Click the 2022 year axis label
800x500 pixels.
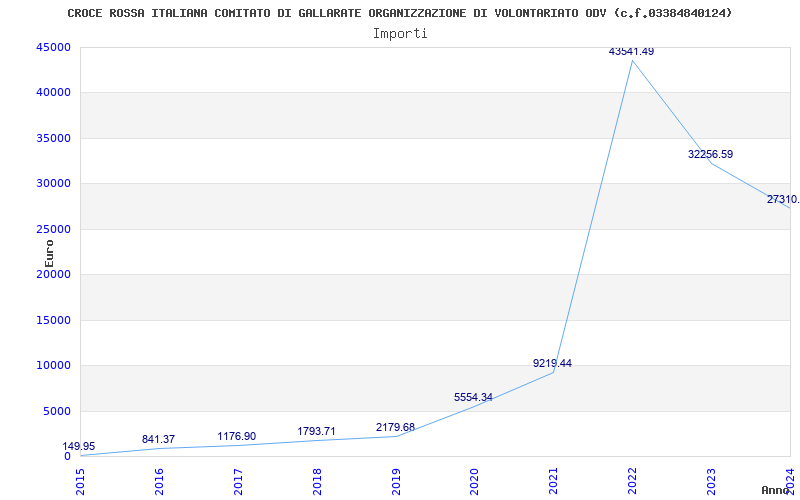coord(633,482)
